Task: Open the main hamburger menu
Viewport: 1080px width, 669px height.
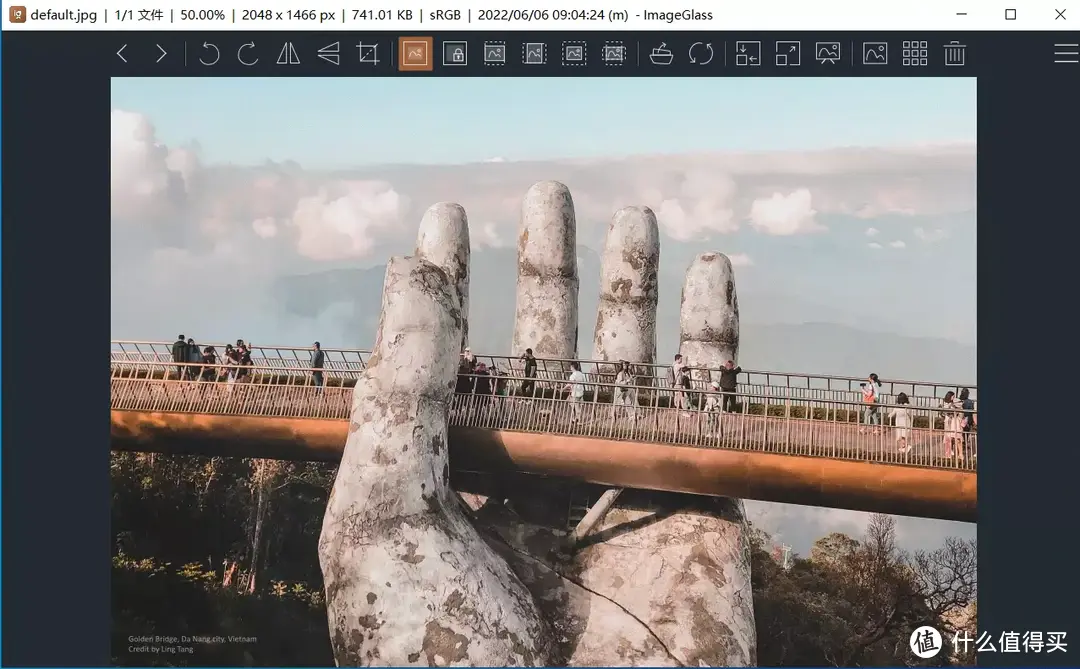Action: point(1066,54)
